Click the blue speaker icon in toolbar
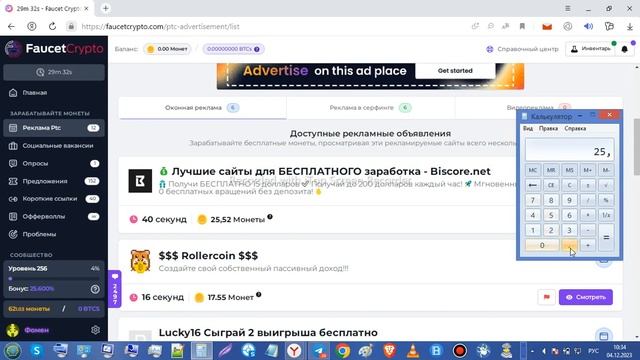Image resolution: width=640 pixels, height=360 pixels. pos(588,27)
